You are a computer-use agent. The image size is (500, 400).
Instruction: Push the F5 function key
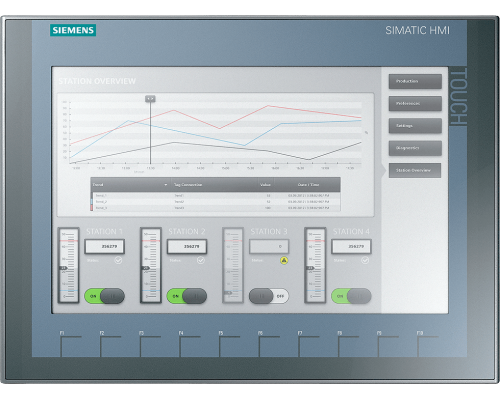coord(229,345)
